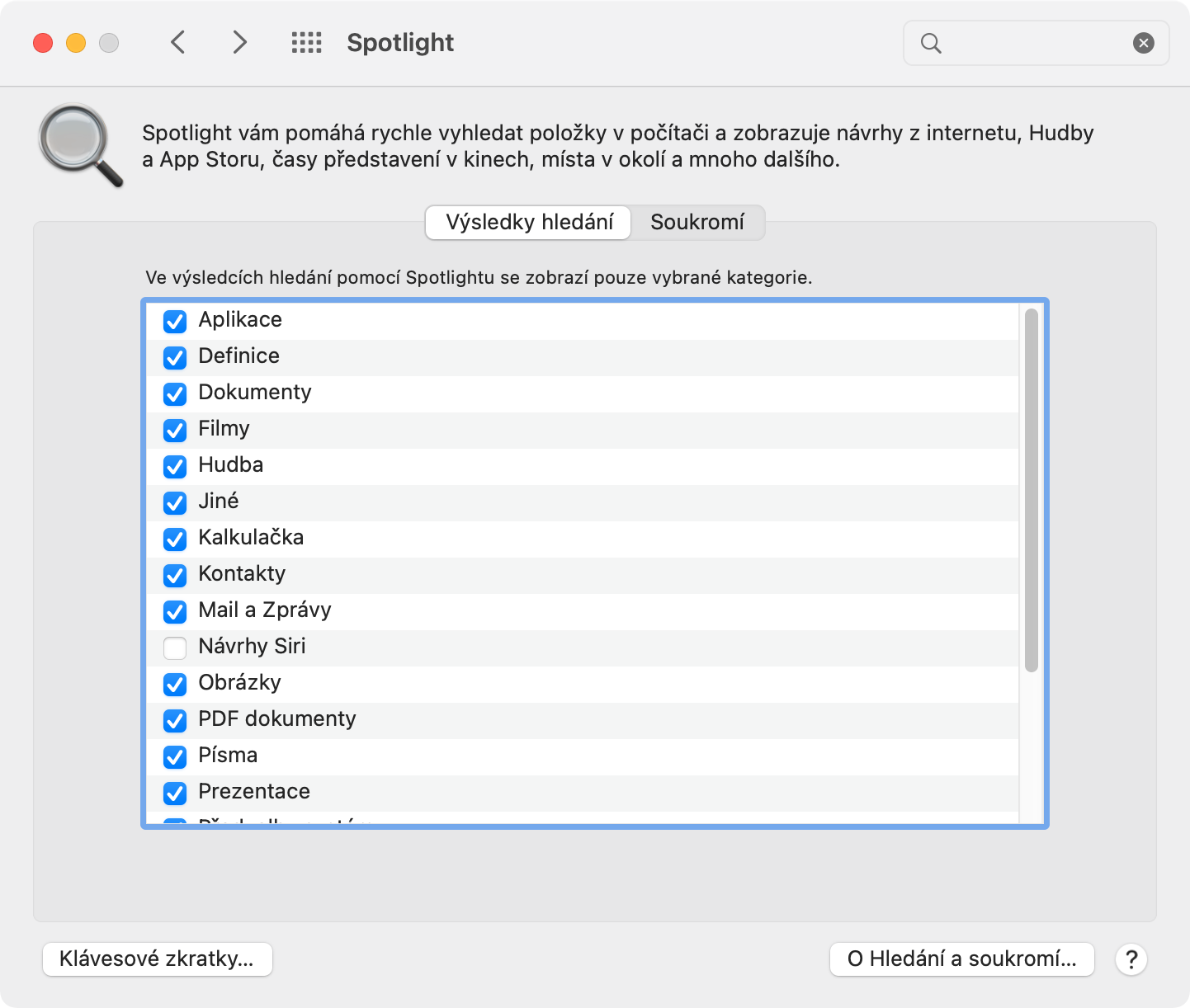Toggle the Prezentace checkbox
Viewport: 1190px width, 1008px height.
click(x=175, y=793)
